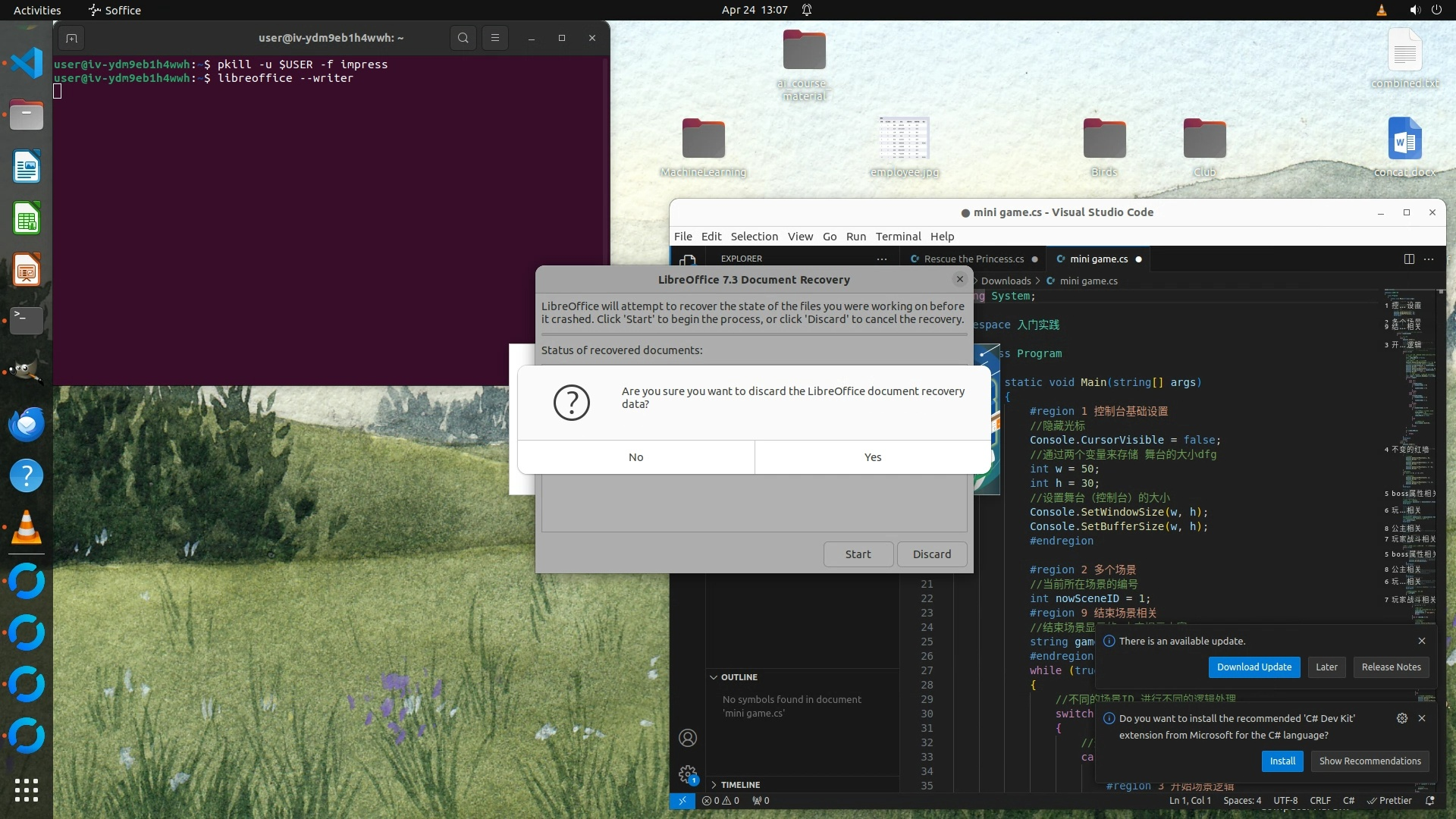
Task: Click the VS Code accounts icon
Action: (x=688, y=738)
